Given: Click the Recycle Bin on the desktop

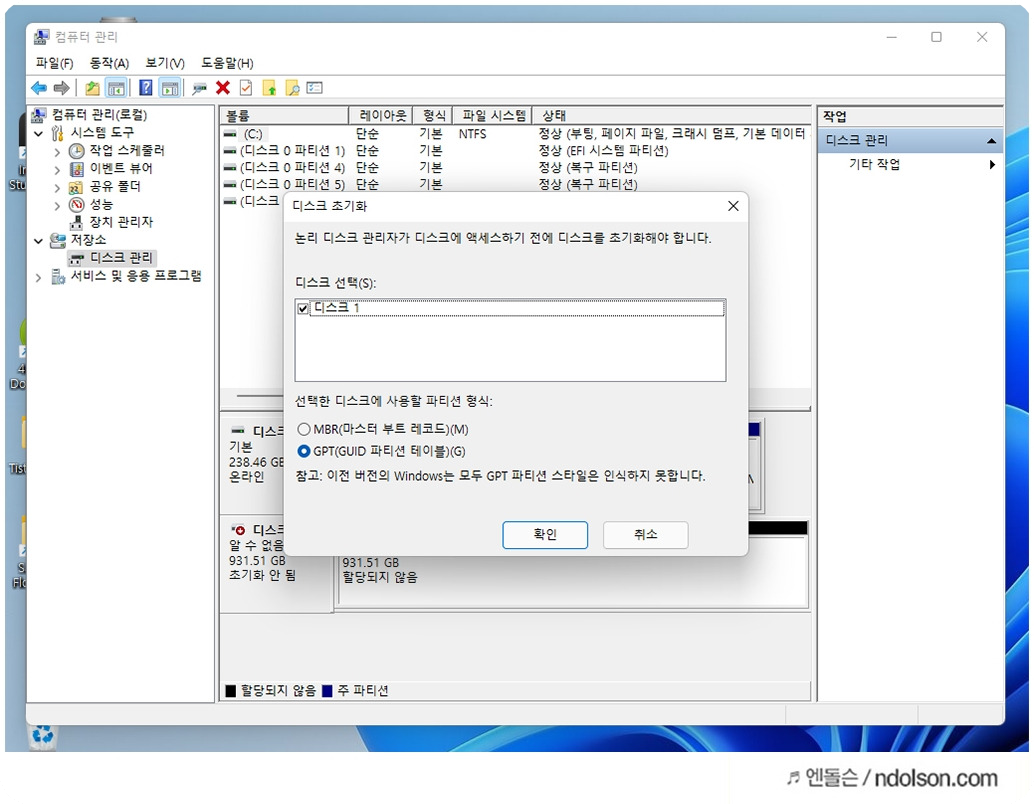Looking at the screenshot, I should (x=42, y=735).
